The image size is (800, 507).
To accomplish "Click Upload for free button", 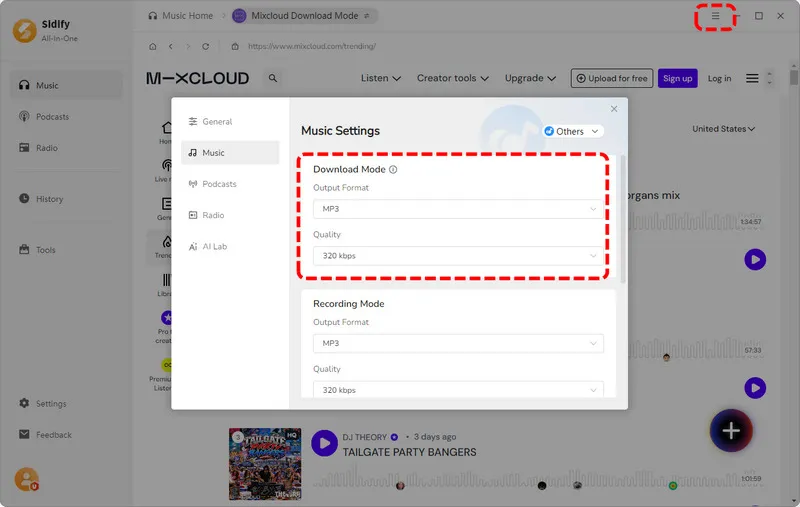I will tap(612, 78).
